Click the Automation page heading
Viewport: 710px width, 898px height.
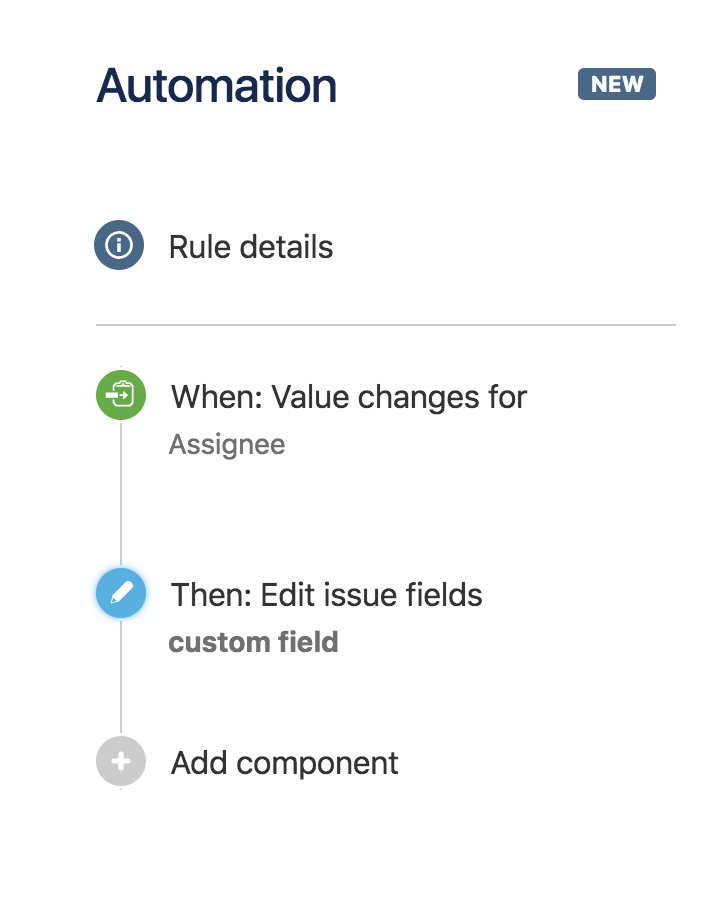[217, 87]
